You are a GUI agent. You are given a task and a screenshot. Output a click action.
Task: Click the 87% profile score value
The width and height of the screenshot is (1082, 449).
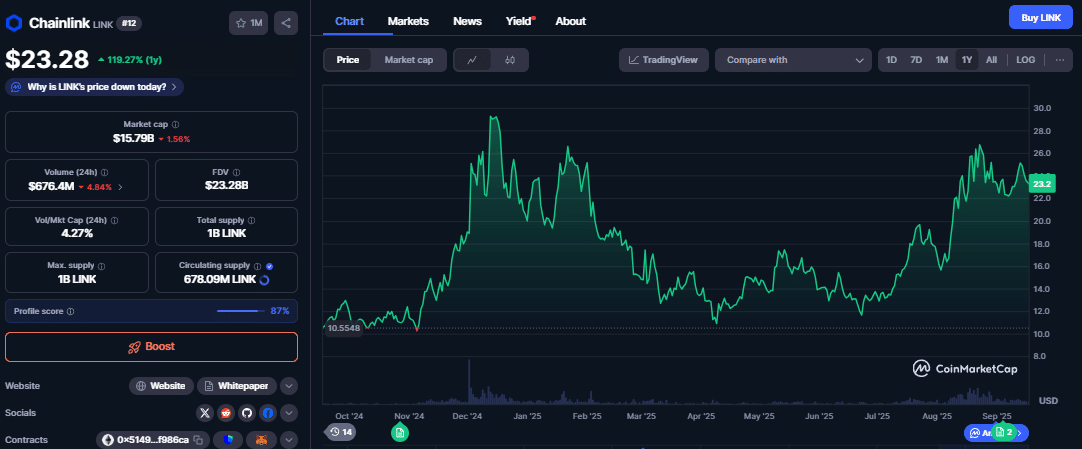[x=279, y=311]
